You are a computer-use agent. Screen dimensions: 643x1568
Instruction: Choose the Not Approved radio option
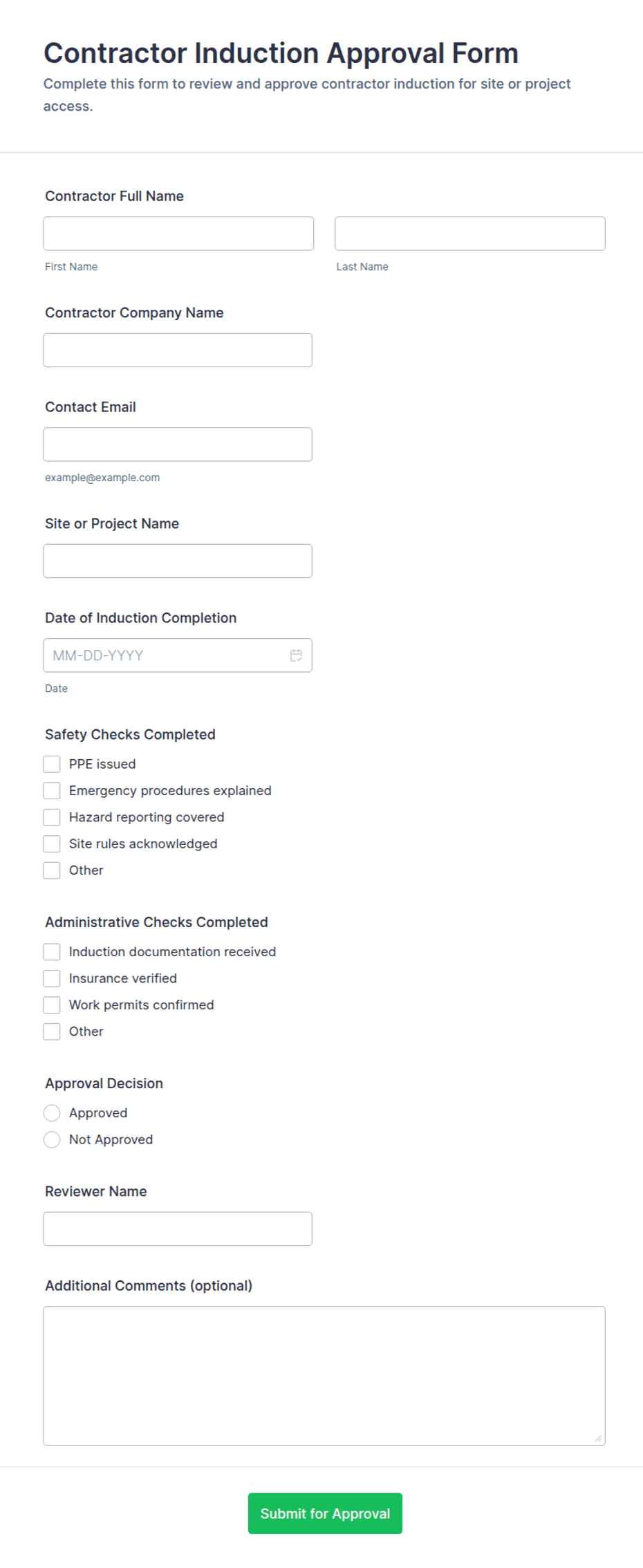[x=52, y=1139]
